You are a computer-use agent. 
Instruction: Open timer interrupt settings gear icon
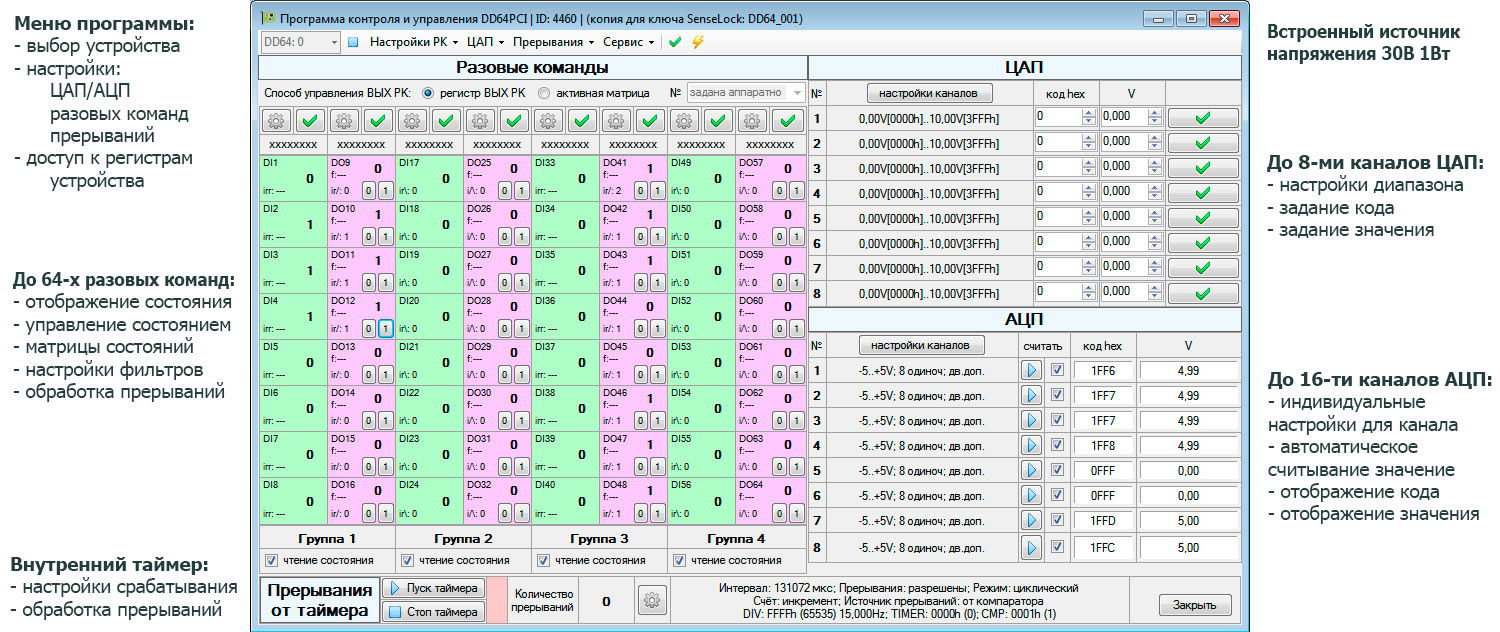click(x=652, y=601)
